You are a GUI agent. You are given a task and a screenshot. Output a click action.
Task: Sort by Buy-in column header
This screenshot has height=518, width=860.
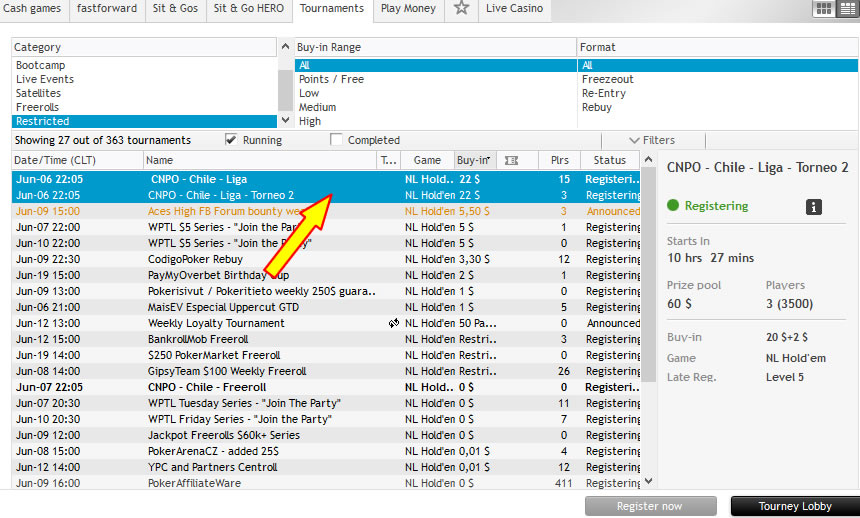[x=475, y=160]
